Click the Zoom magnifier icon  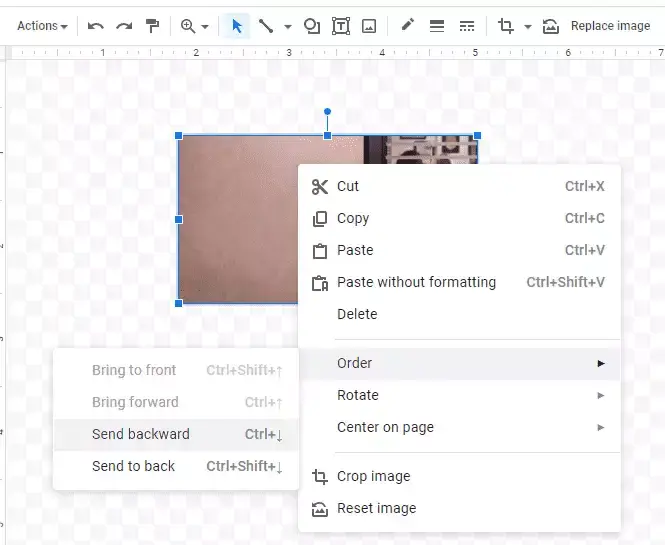[188, 26]
